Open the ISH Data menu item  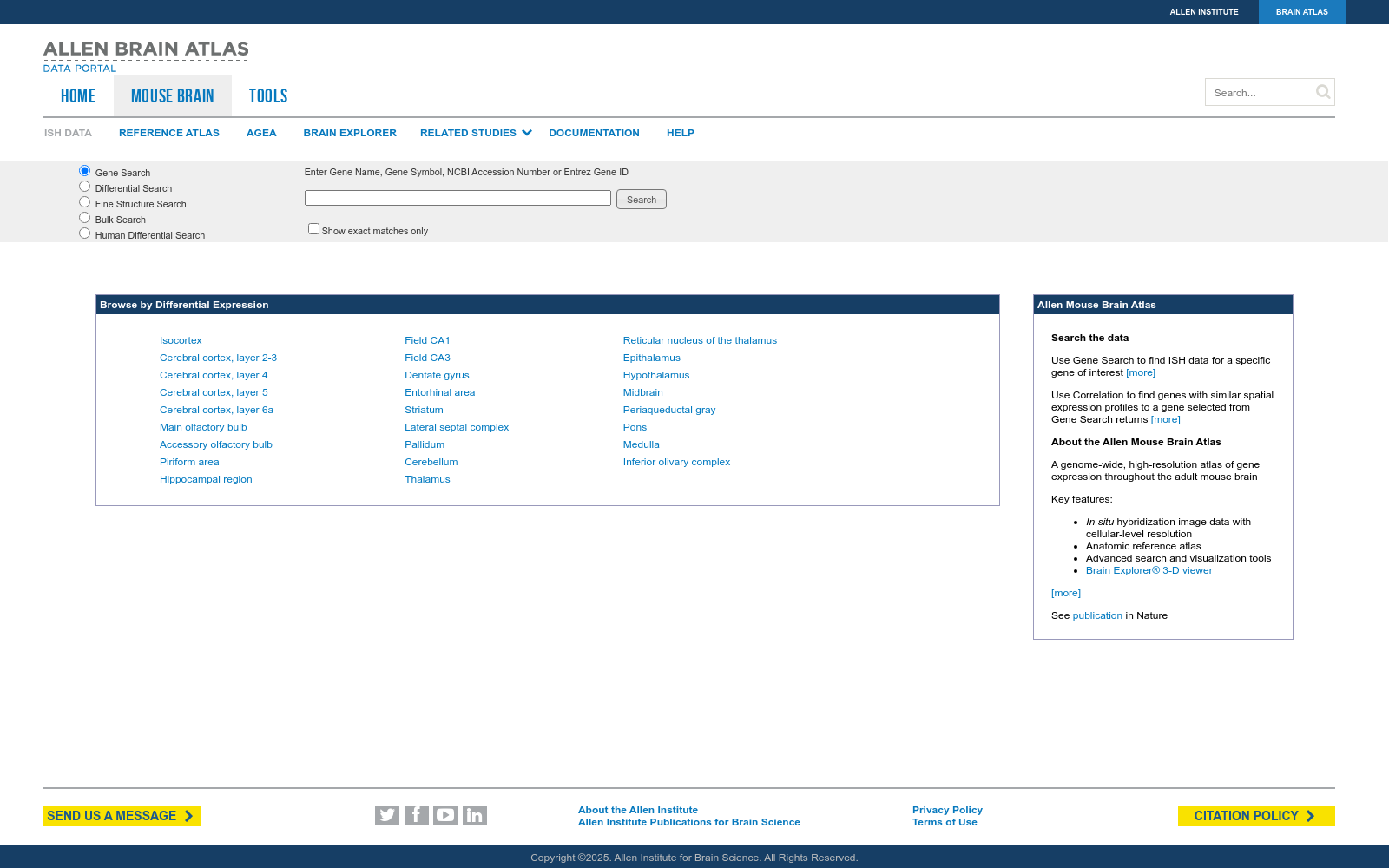tap(68, 133)
